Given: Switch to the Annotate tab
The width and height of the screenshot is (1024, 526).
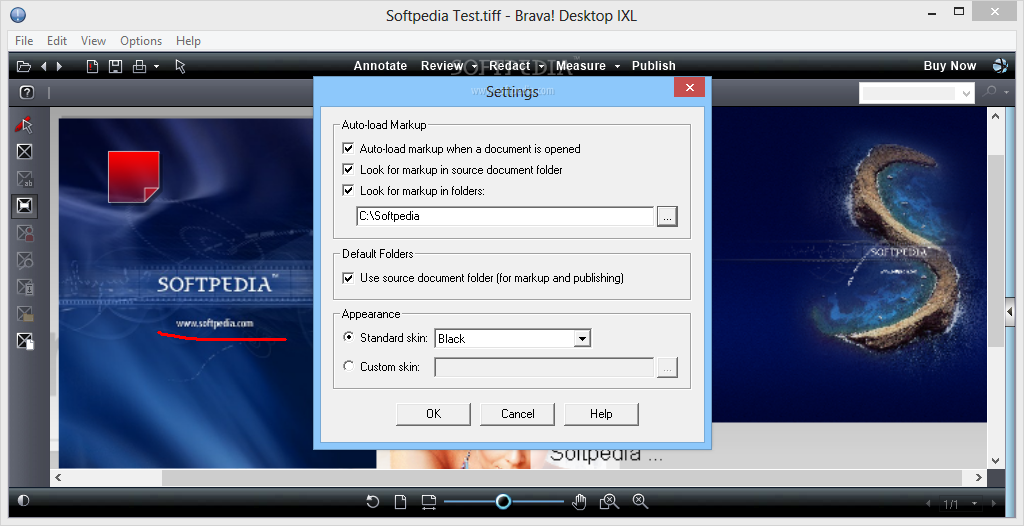Looking at the screenshot, I should tap(380, 66).
